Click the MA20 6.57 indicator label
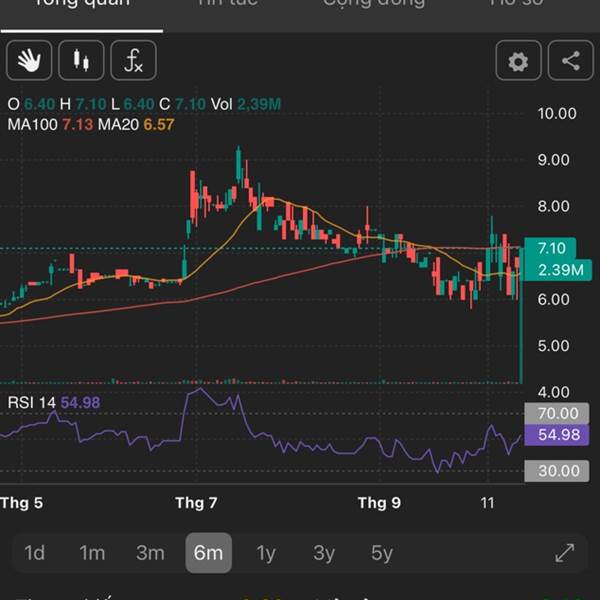 (x=136, y=125)
